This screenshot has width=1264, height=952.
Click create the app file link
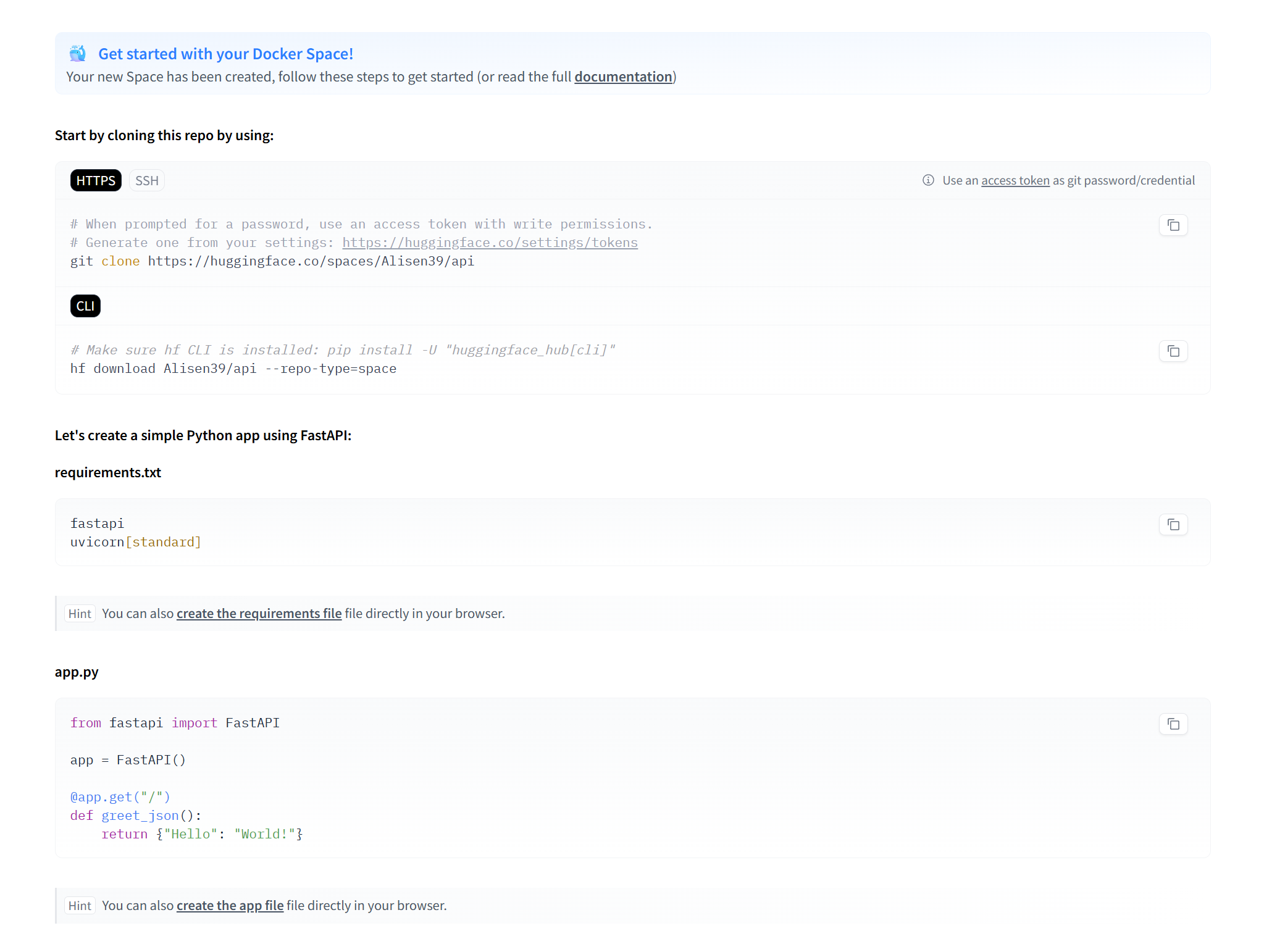pos(230,906)
